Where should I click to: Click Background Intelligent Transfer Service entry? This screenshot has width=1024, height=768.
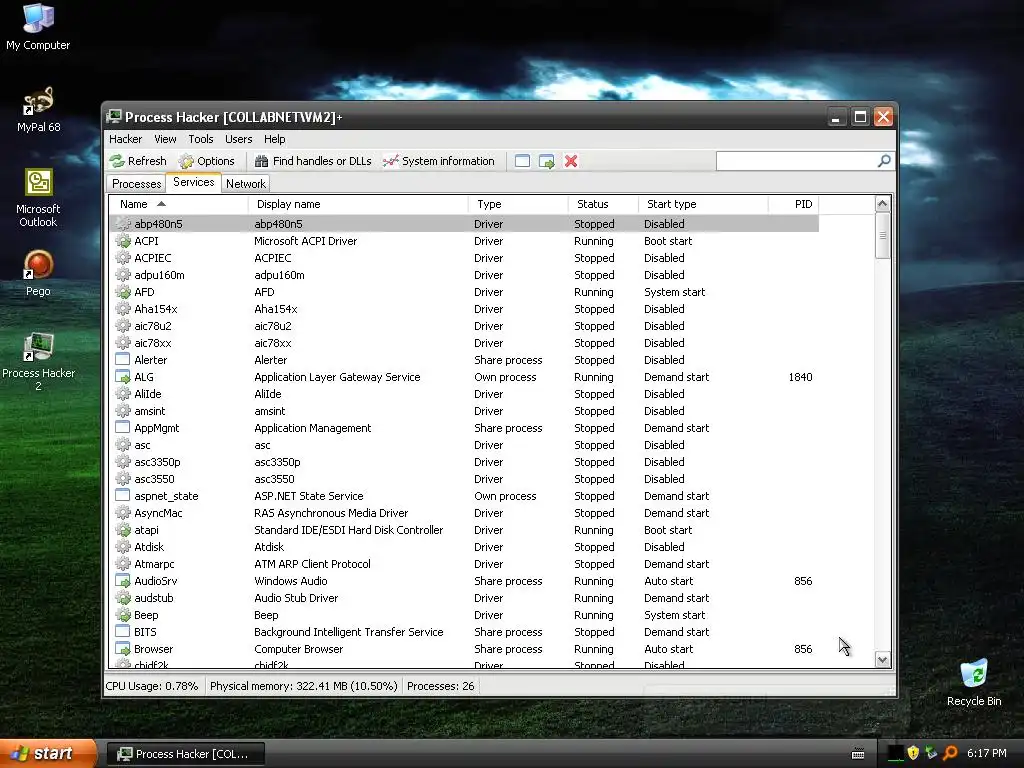(x=348, y=632)
